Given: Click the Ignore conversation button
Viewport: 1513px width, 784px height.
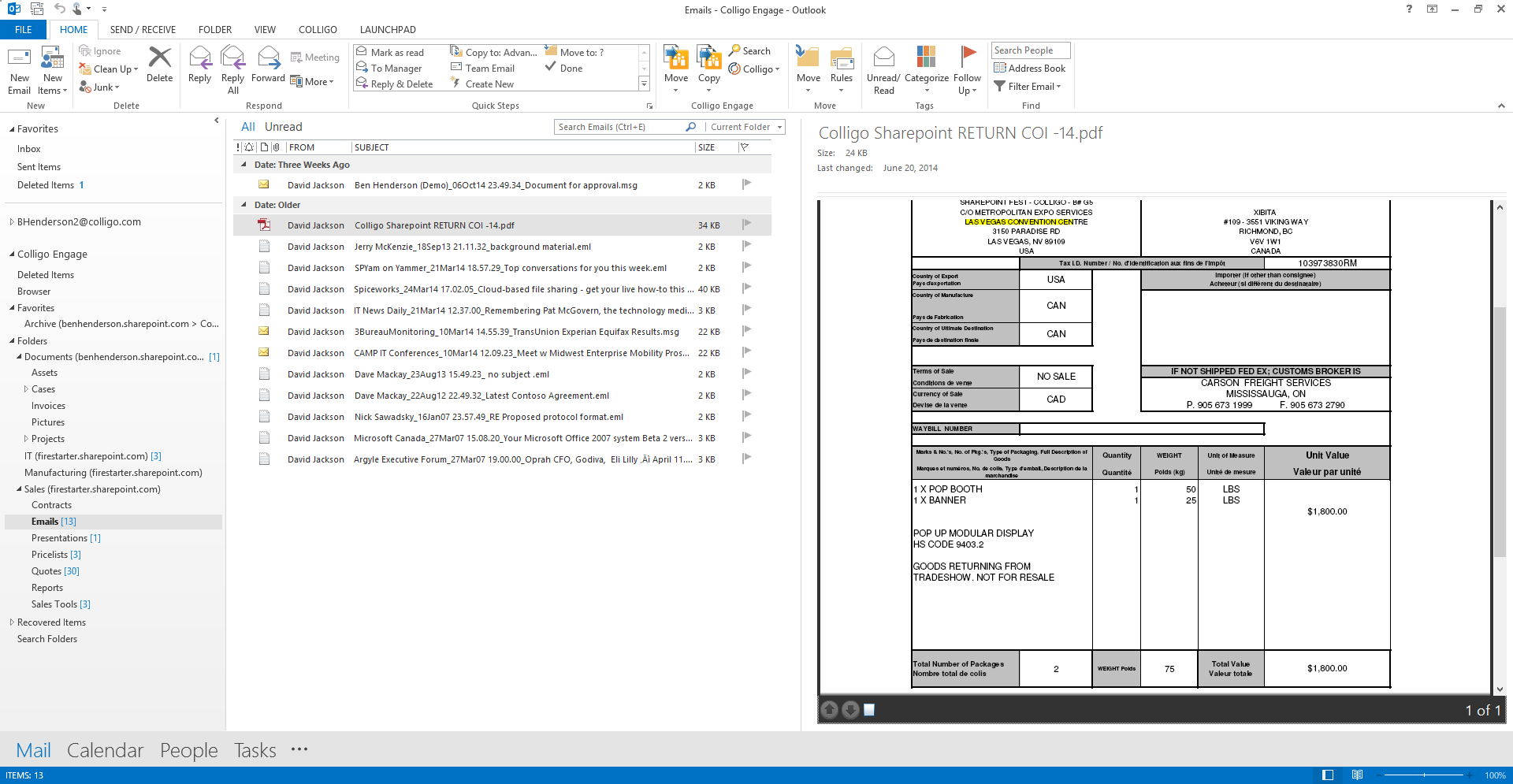Looking at the screenshot, I should click(100, 51).
